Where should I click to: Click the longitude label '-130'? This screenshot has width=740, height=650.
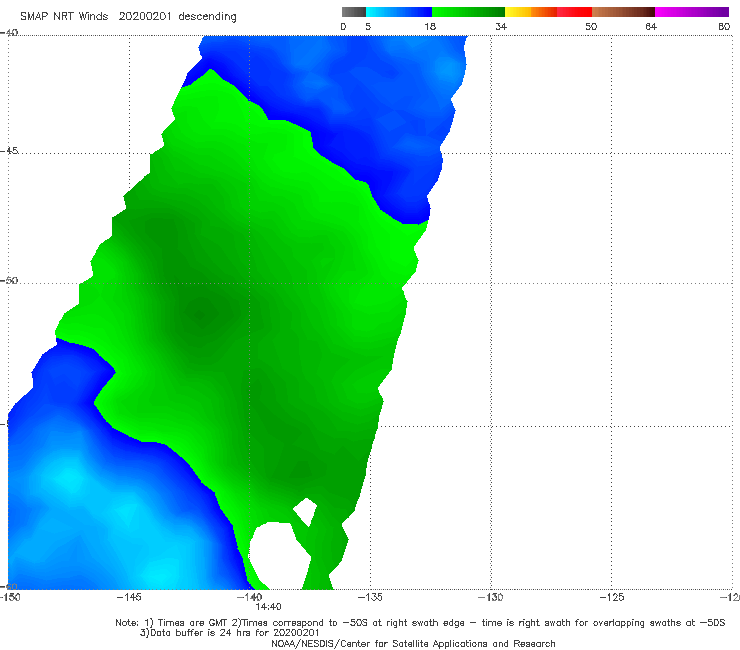(490, 597)
